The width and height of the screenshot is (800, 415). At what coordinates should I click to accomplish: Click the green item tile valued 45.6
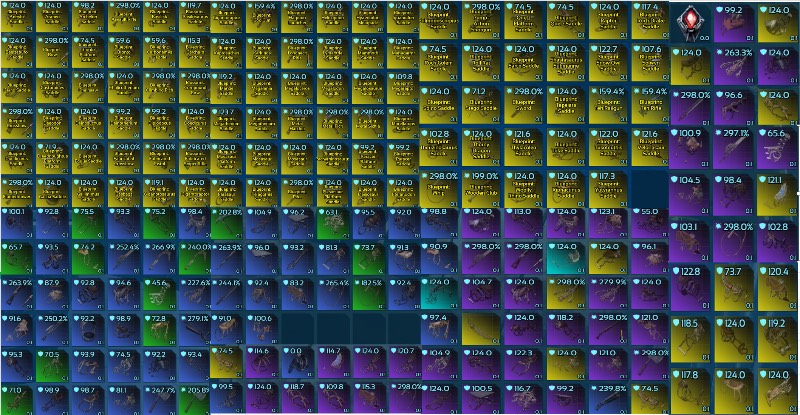click(160, 295)
